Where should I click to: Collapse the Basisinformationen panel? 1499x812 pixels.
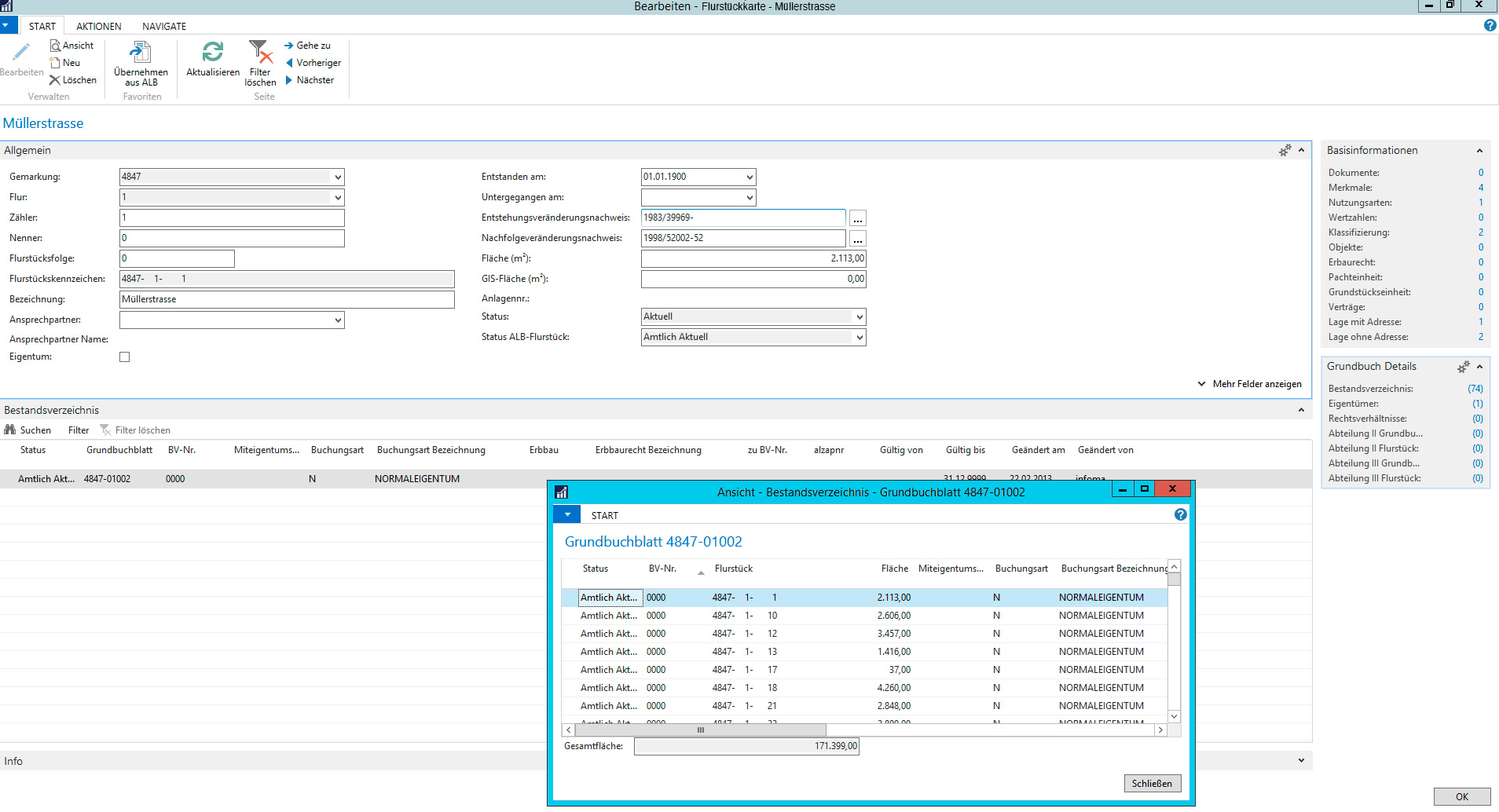pyautogui.click(x=1479, y=151)
